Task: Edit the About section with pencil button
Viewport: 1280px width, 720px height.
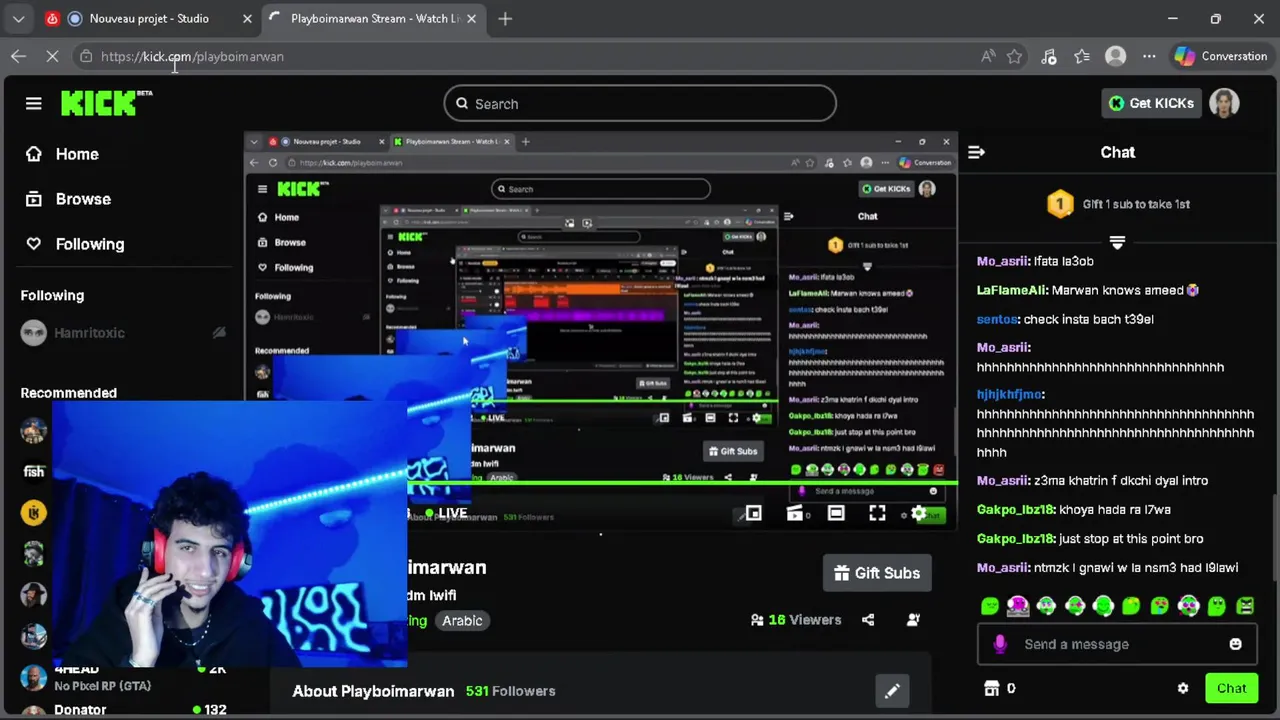Action: 892,690
